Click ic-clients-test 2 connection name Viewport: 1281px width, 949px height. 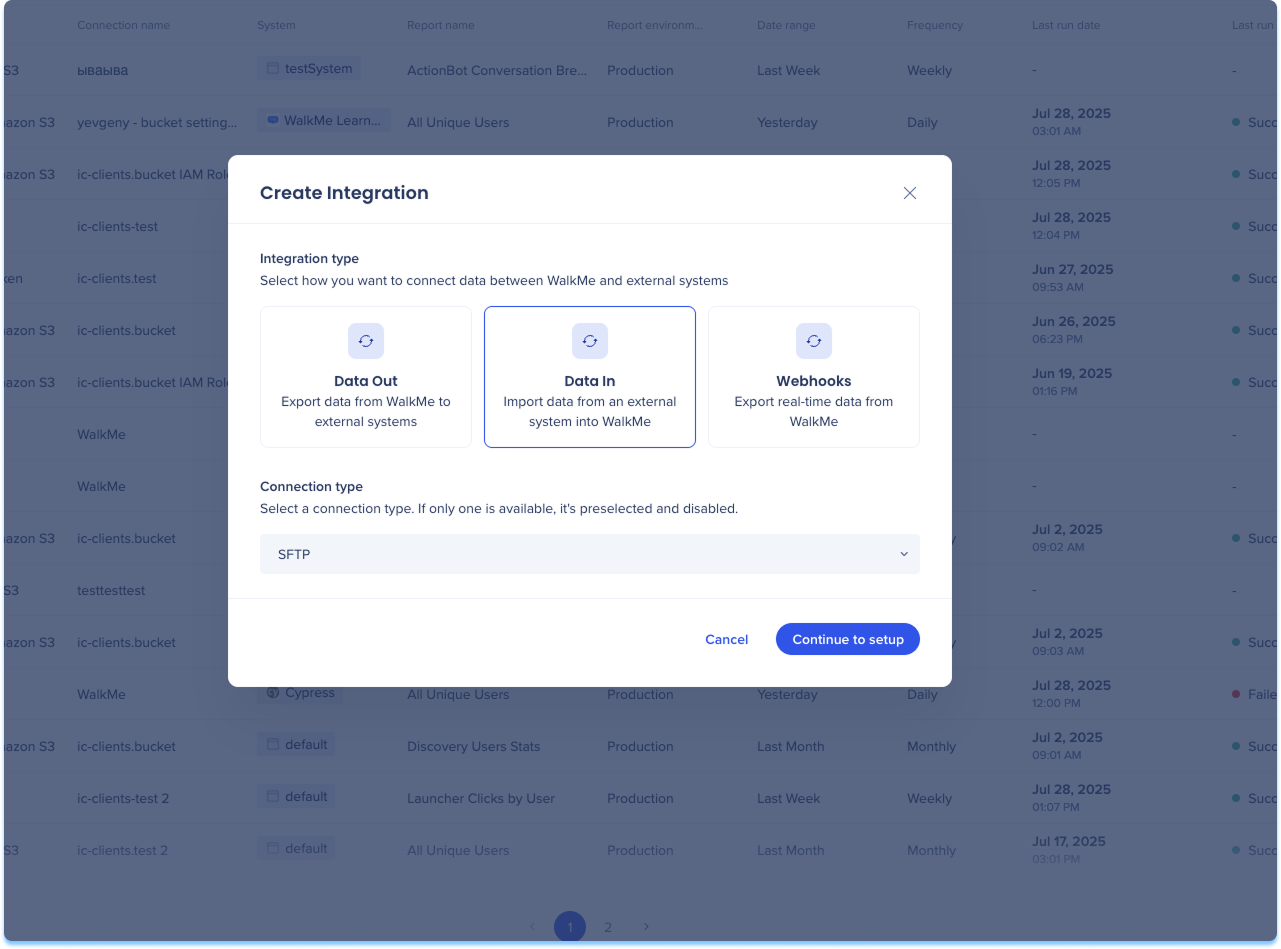123,799
